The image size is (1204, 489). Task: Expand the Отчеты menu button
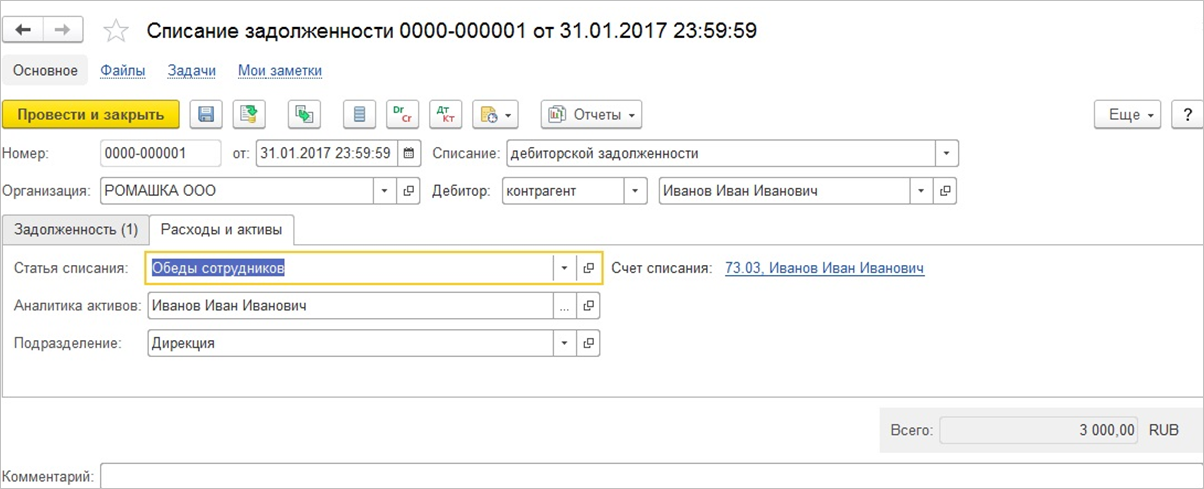tap(591, 114)
